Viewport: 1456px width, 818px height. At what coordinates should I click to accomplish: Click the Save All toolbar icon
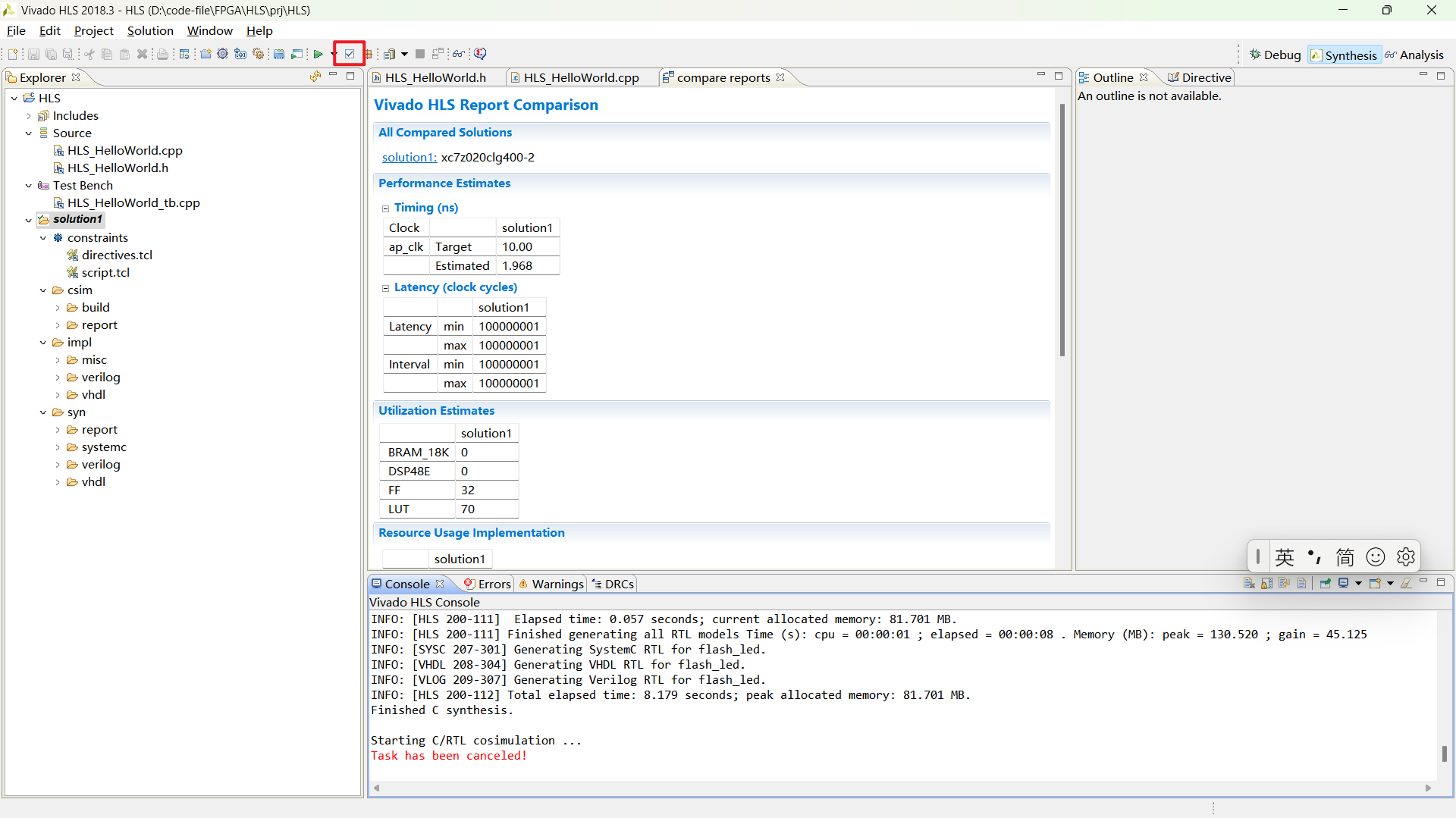[51, 54]
